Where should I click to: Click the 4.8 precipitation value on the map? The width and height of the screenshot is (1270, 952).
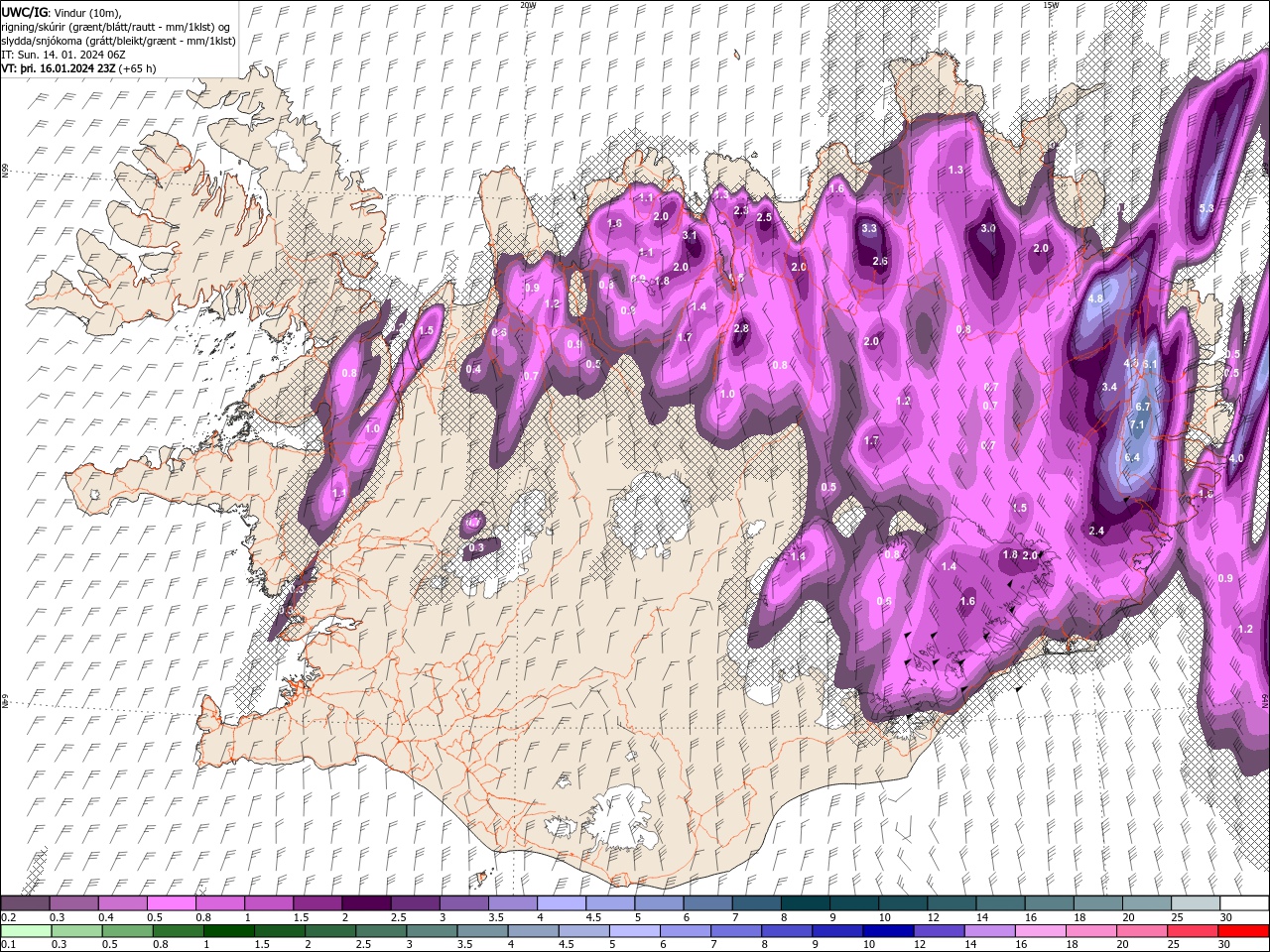(x=1095, y=298)
